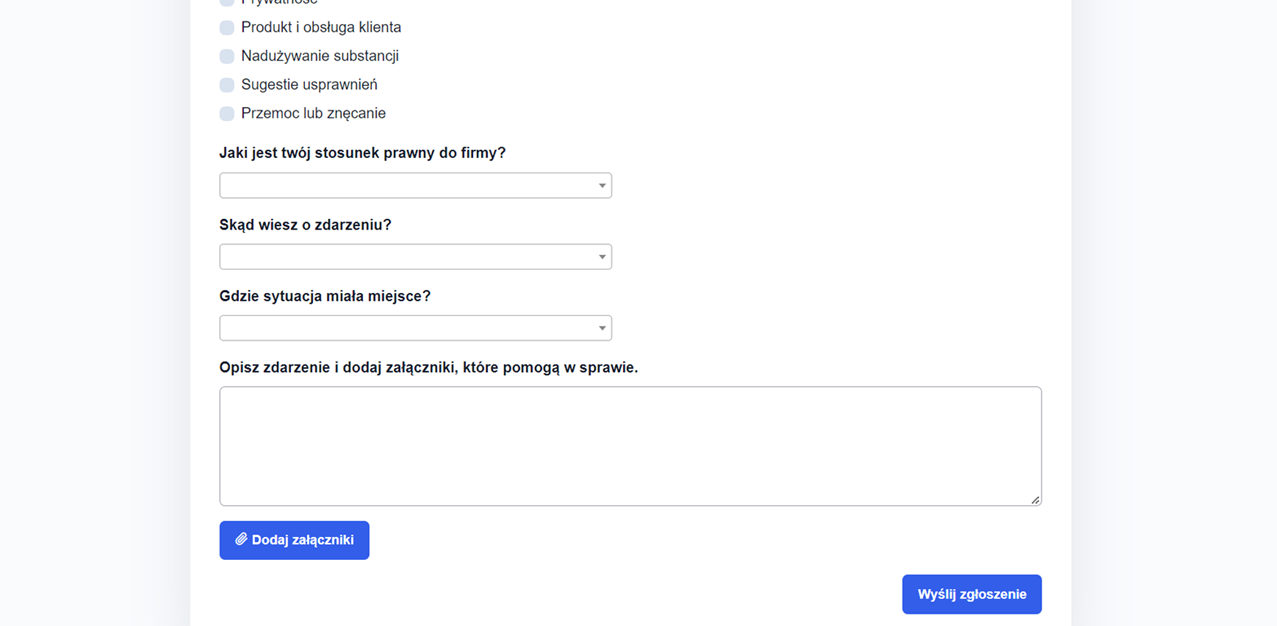Click the 'Opisz zdarzenie i dodaj załączniki' heading label
The height and width of the screenshot is (626, 1277).
[428, 368]
